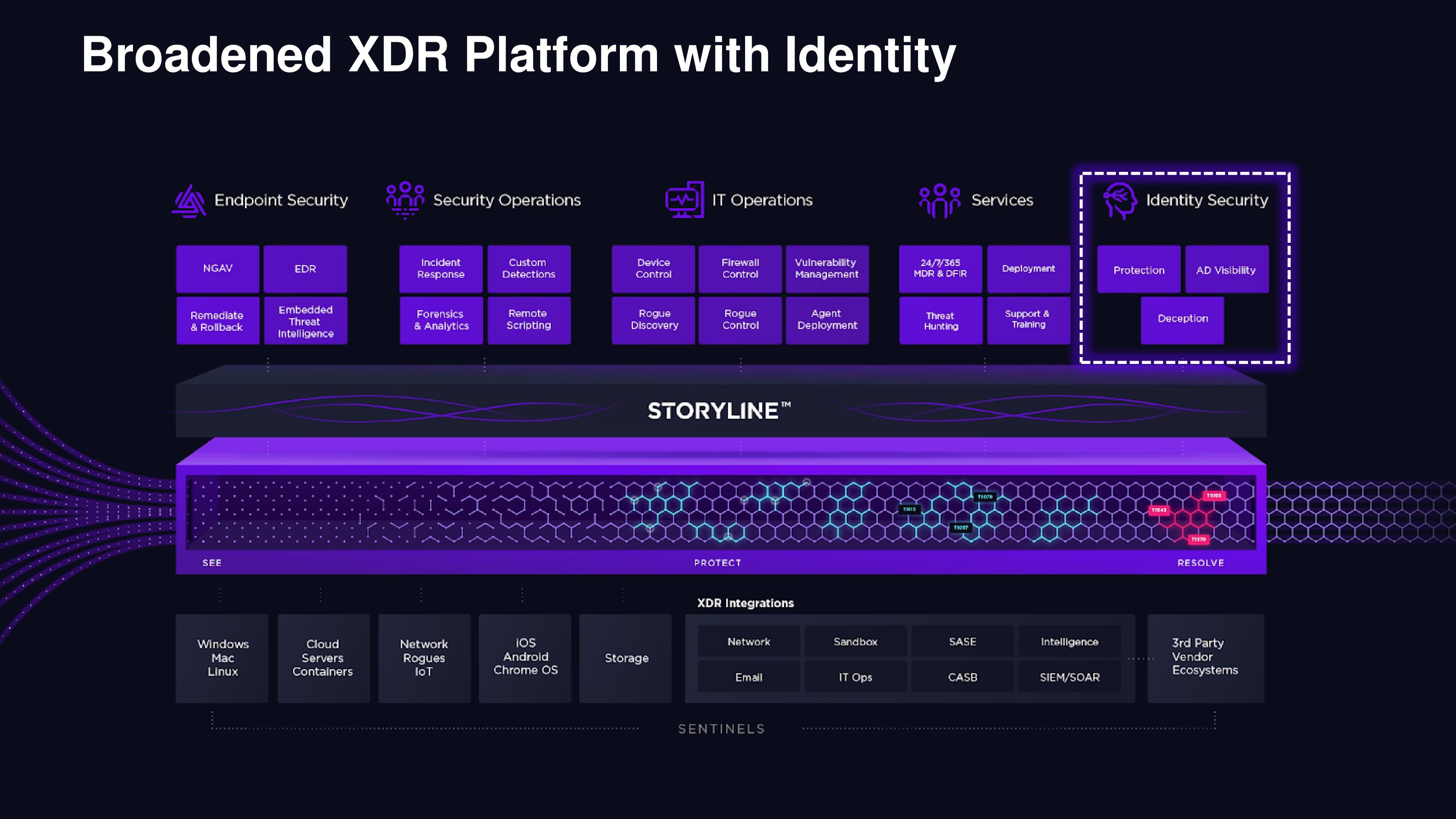Click the Remediate & Rollback tile
Screen dimensions: 1456x819
pos(218,320)
